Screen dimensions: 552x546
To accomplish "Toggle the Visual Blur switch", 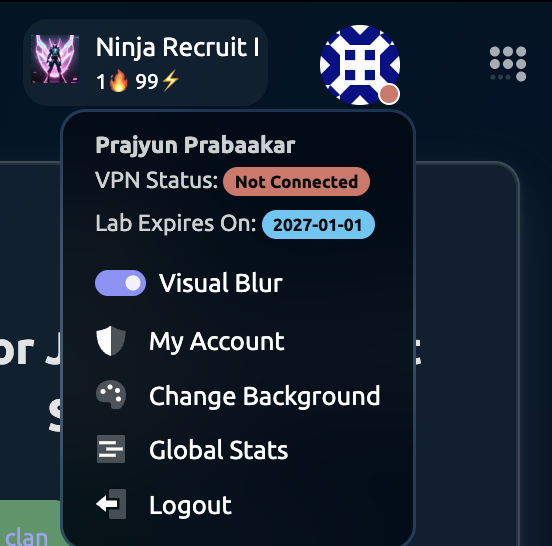I will click(x=120, y=283).
